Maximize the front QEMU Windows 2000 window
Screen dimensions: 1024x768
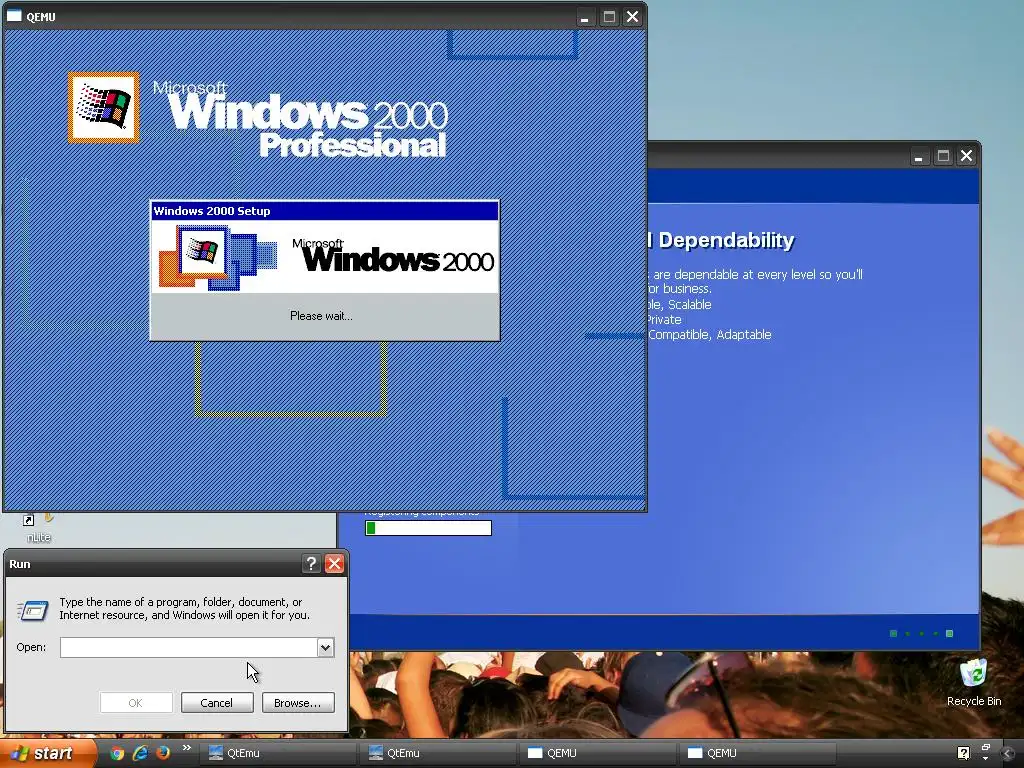[609, 17]
